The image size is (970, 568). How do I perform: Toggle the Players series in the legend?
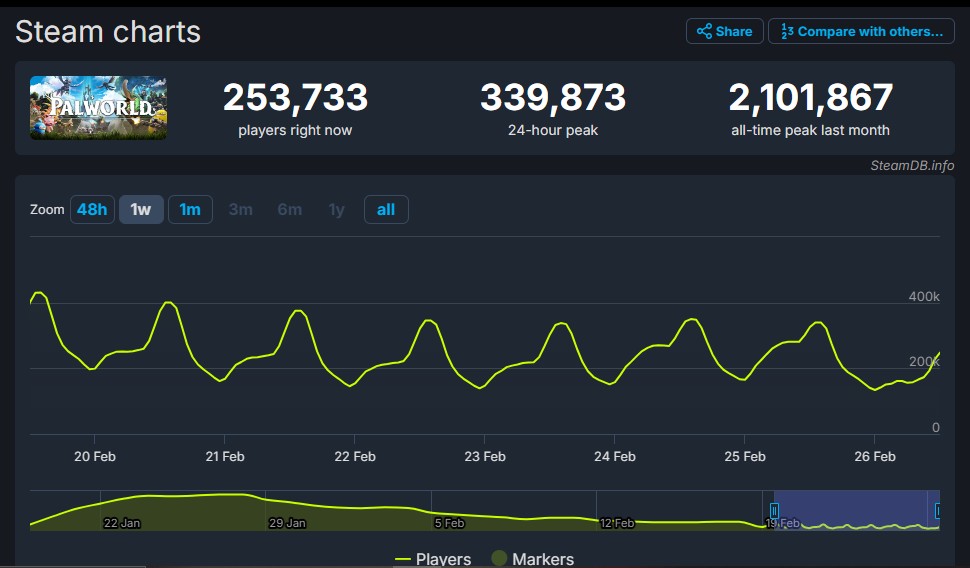point(433,559)
